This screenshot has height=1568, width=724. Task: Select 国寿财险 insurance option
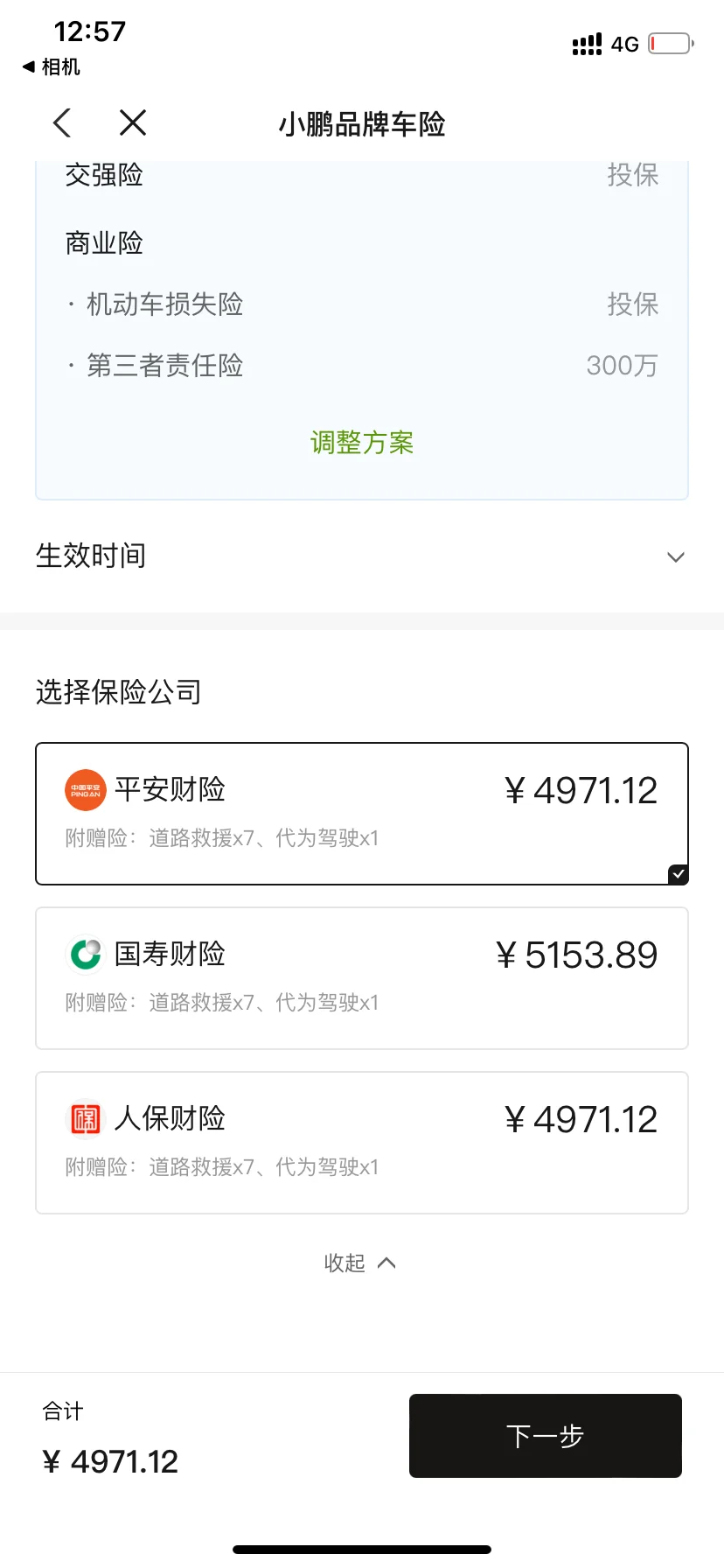click(362, 978)
